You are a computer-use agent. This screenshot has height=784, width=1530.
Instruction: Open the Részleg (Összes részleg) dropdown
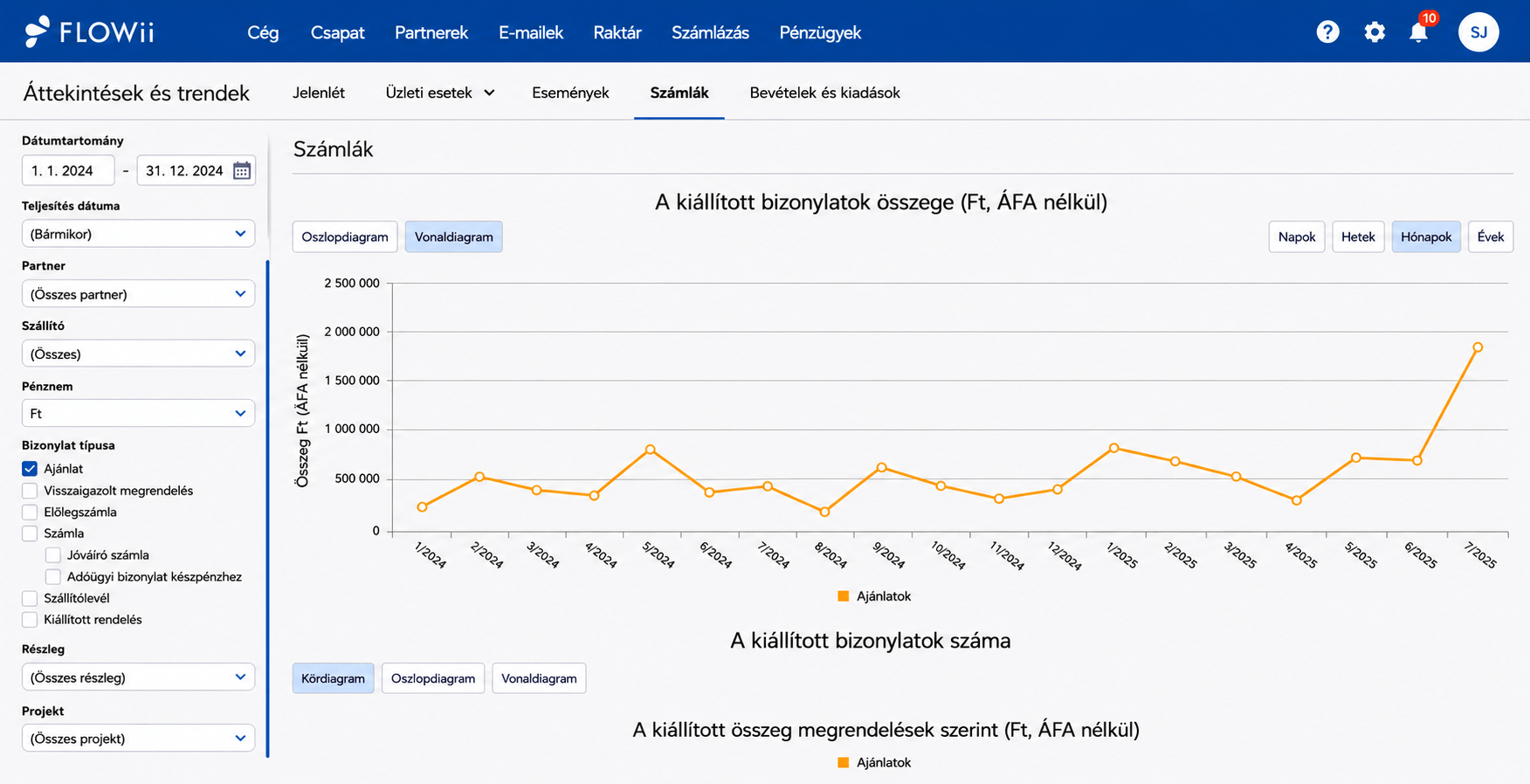pos(138,677)
